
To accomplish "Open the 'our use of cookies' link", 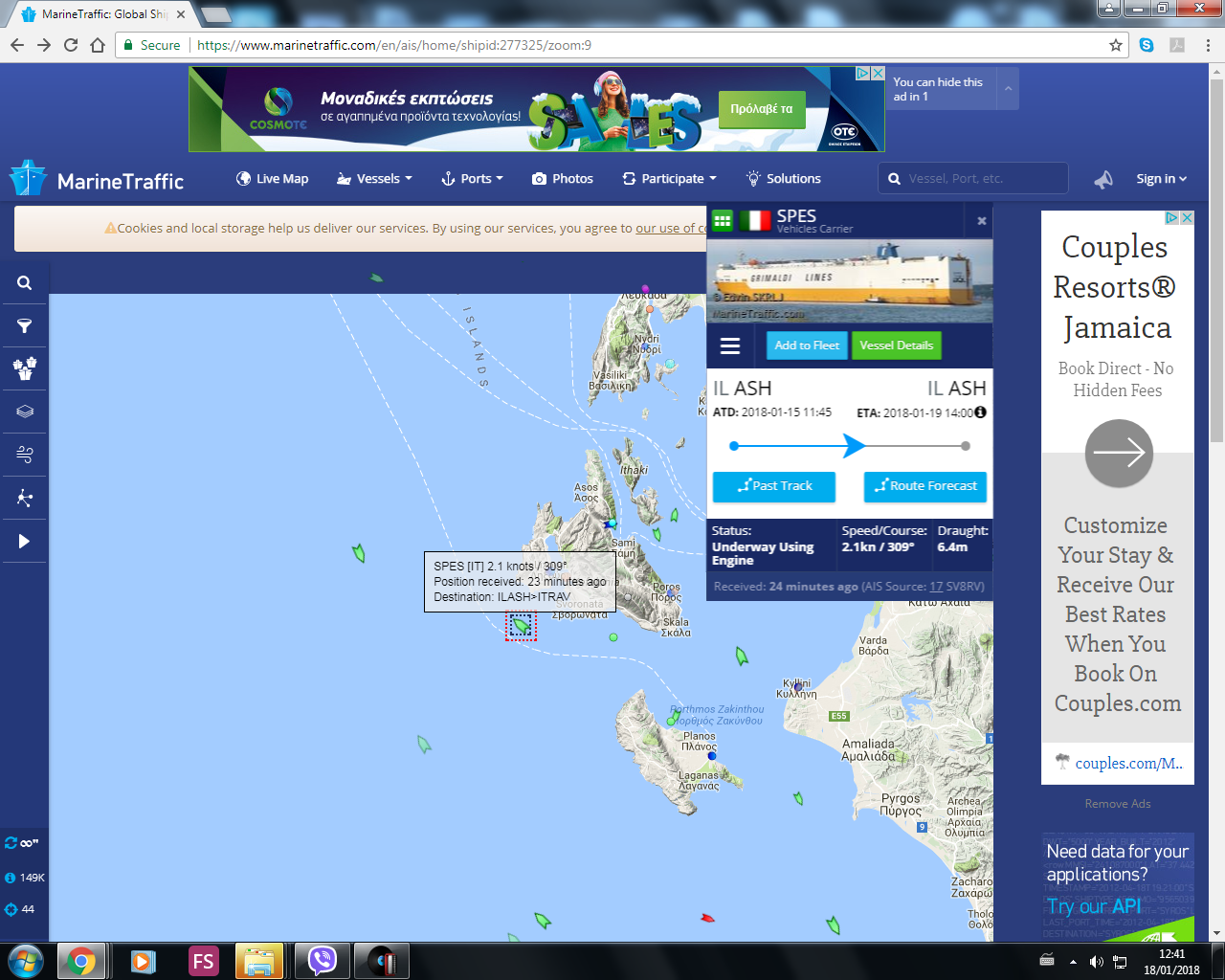I will [672, 229].
